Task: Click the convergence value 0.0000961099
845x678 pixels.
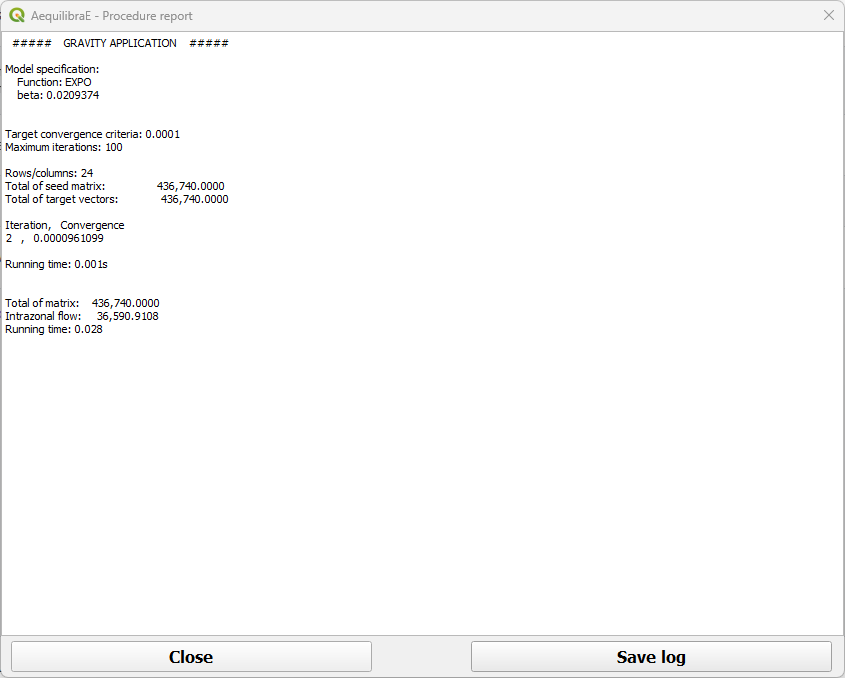Action: coord(68,238)
